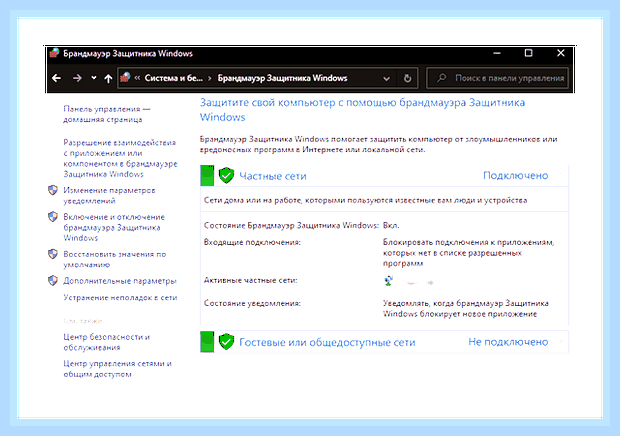The image size is (620, 436).
Task: Go back with the left arrow button
Action: click(57, 78)
